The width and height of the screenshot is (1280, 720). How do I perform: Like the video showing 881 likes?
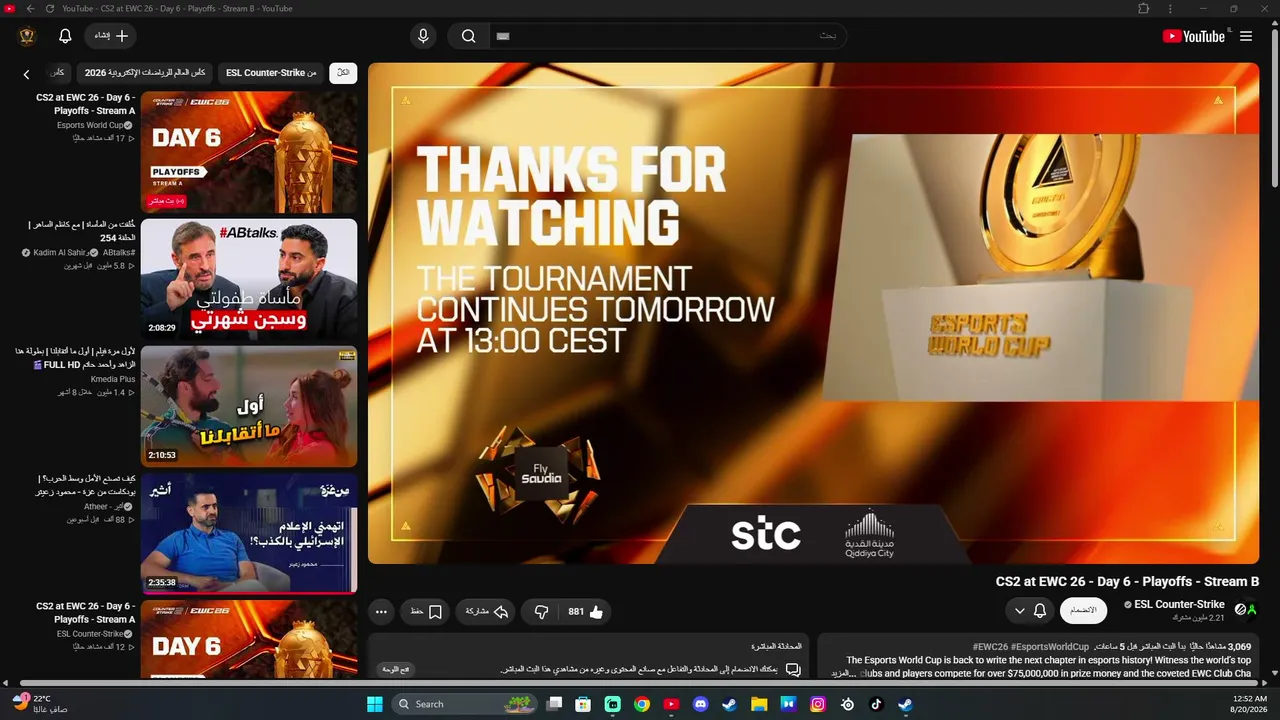click(586, 612)
